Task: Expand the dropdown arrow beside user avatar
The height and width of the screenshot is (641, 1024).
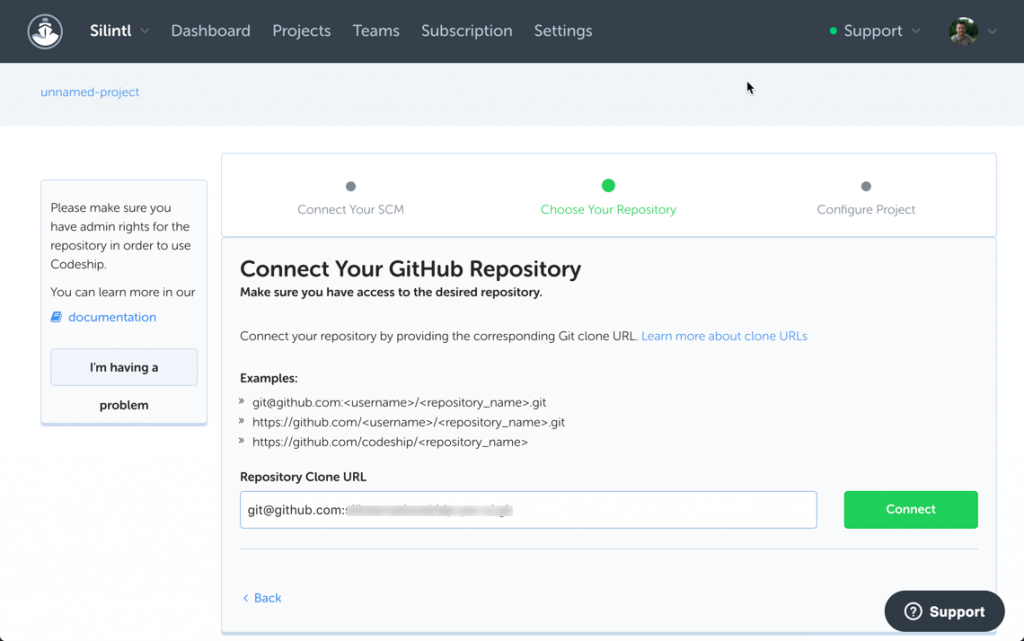Action: tap(992, 31)
